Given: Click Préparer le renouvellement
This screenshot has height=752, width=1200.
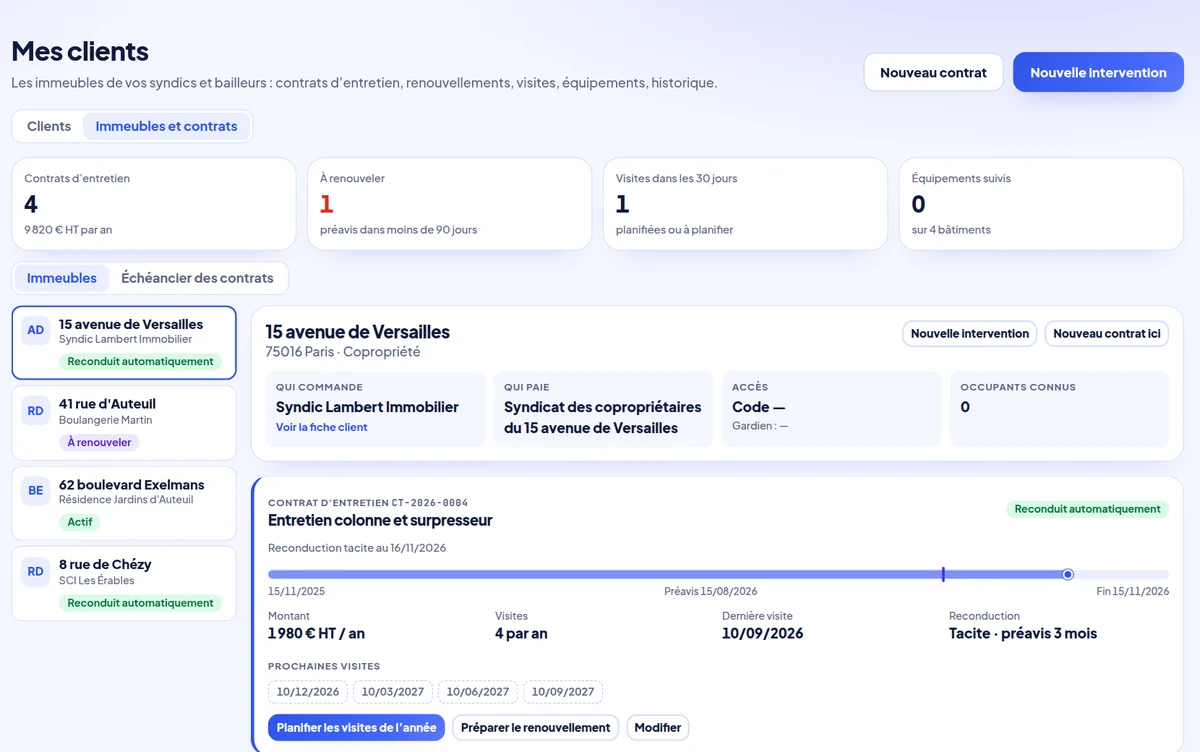Looking at the screenshot, I should pyautogui.click(x=535, y=727).
